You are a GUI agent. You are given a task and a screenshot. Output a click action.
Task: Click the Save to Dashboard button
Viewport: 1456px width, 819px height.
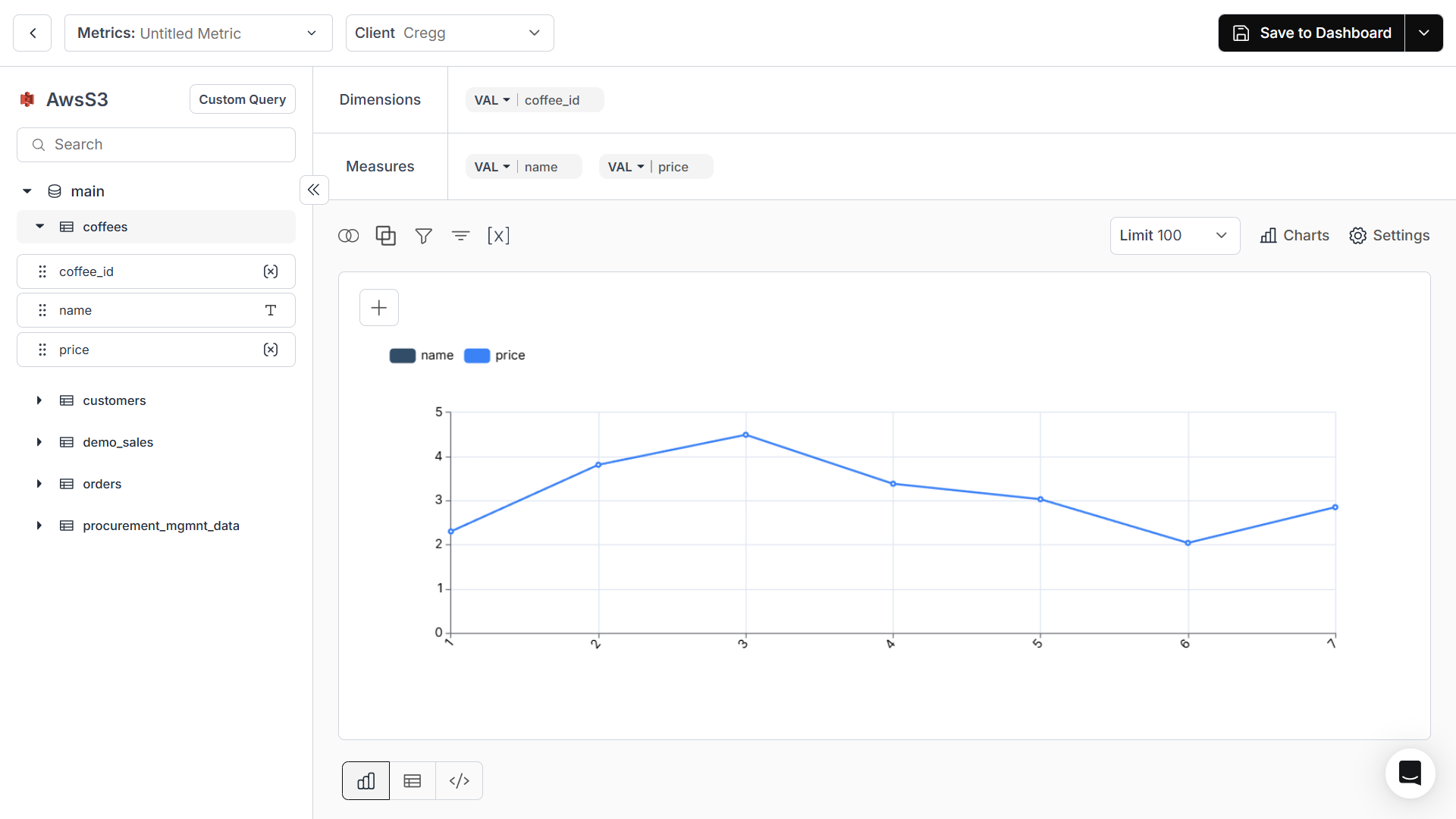coord(1311,33)
